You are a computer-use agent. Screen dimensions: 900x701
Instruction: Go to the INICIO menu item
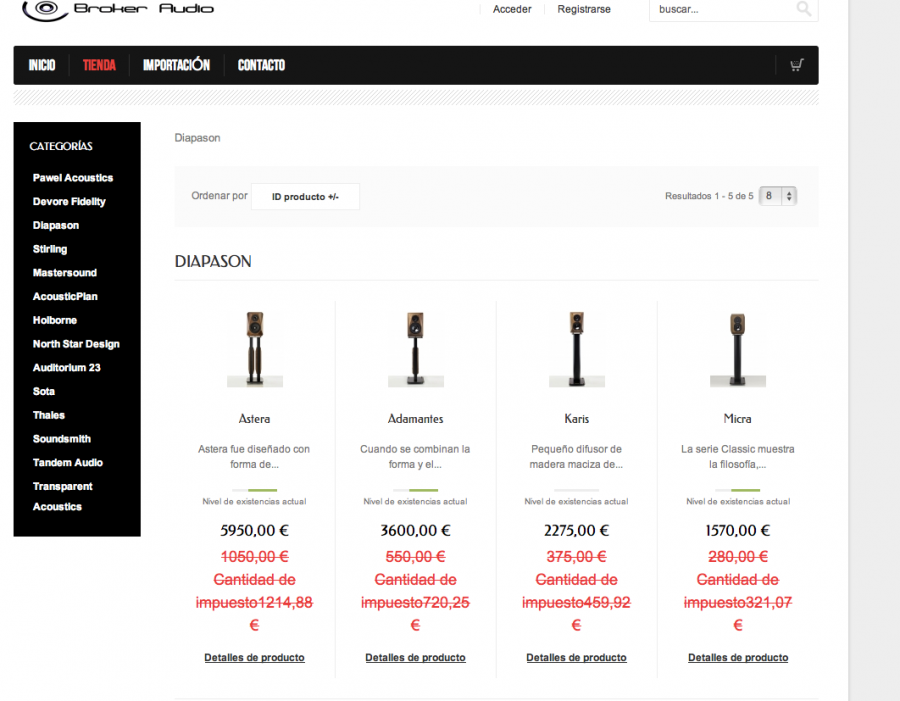[42, 65]
